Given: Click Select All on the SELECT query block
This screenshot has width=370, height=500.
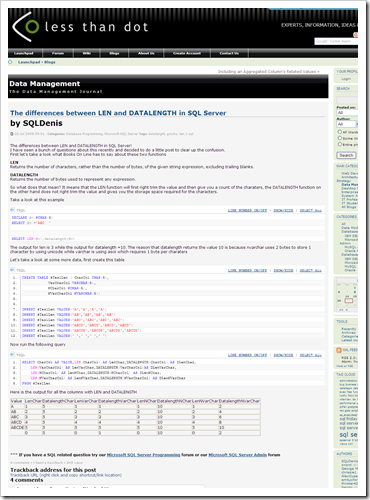Looking at the screenshot, I should [311, 355].
